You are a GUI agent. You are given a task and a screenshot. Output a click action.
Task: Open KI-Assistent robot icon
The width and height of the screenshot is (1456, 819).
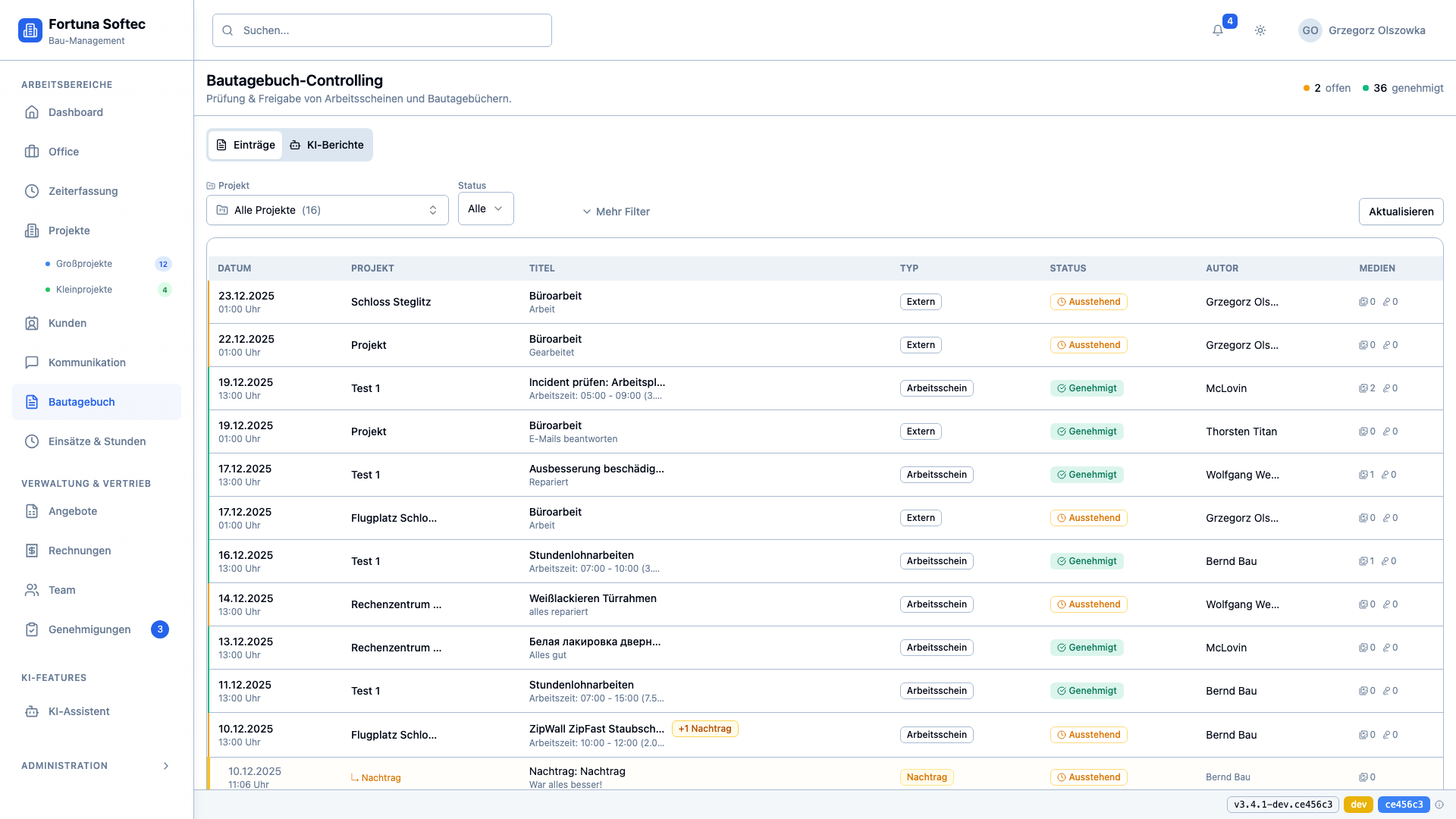coord(32,711)
